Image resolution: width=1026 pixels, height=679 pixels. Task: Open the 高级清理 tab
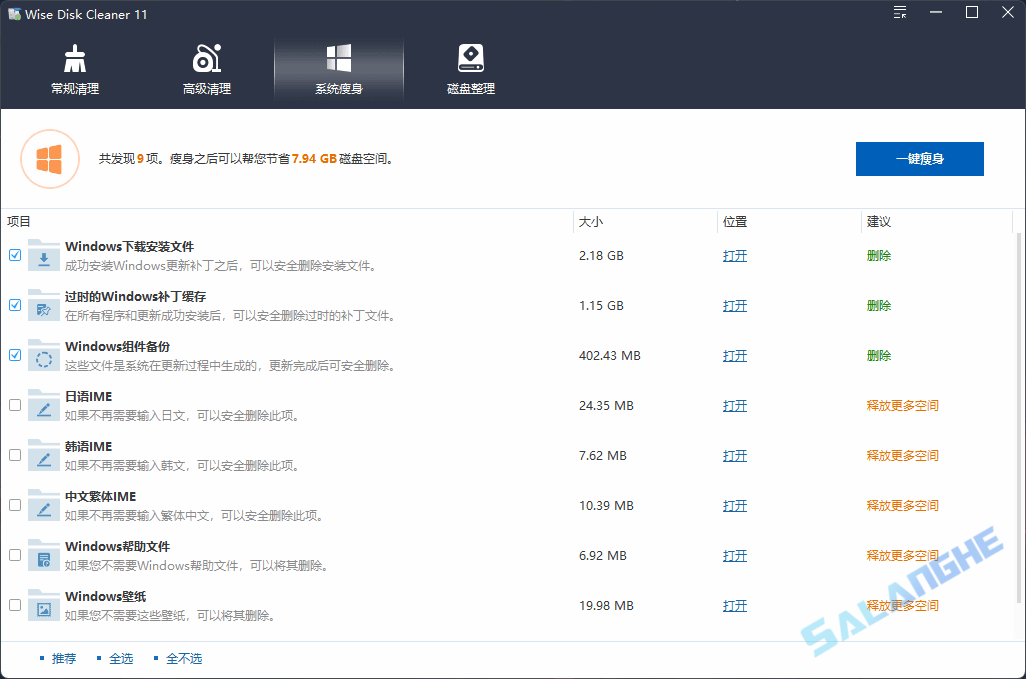pyautogui.click(x=206, y=66)
